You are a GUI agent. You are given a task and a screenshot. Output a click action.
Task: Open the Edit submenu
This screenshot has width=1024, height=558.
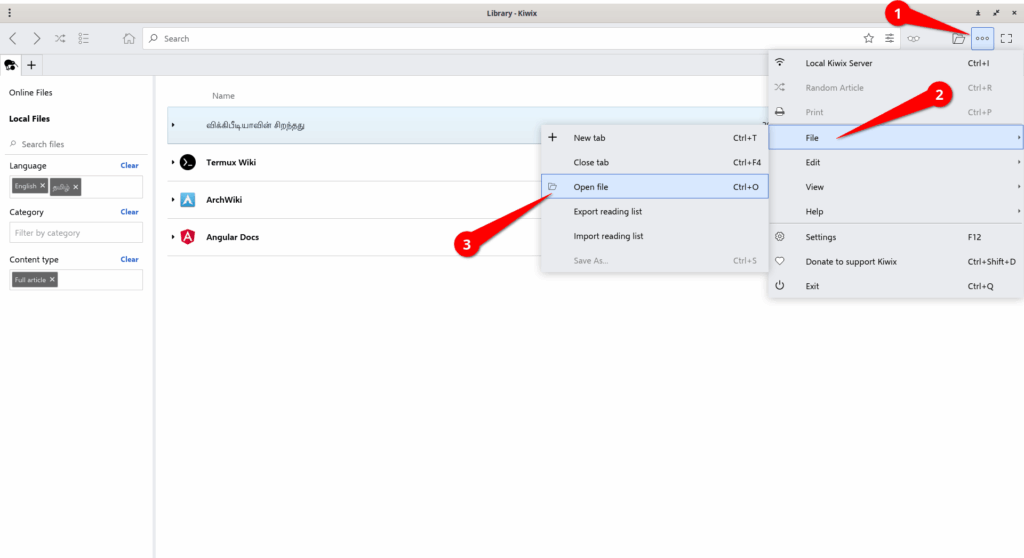[896, 162]
